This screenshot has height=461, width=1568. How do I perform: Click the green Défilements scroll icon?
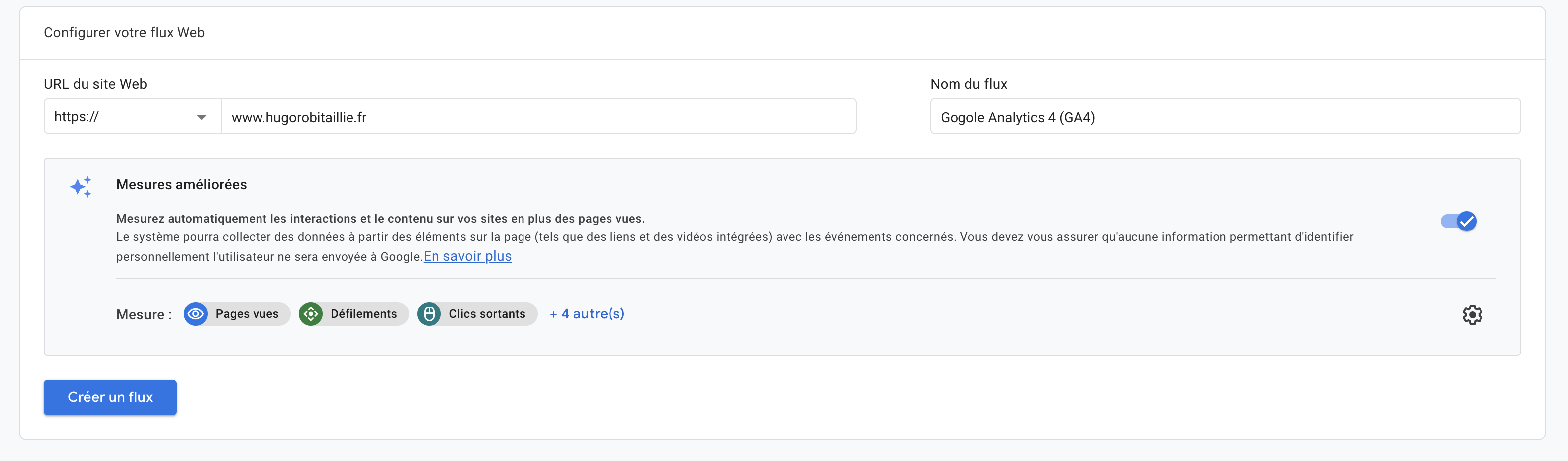tap(310, 314)
